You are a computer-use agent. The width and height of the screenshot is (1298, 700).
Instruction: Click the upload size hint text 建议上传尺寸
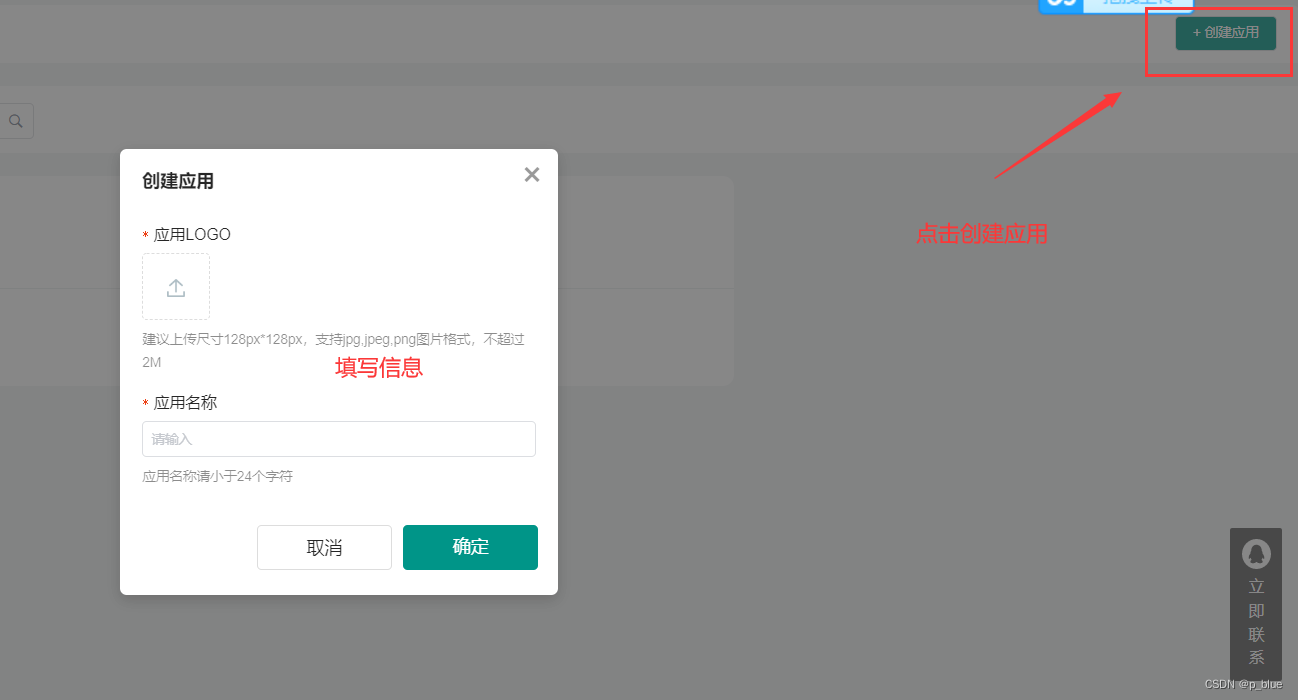pyautogui.click(x=334, y=351)
